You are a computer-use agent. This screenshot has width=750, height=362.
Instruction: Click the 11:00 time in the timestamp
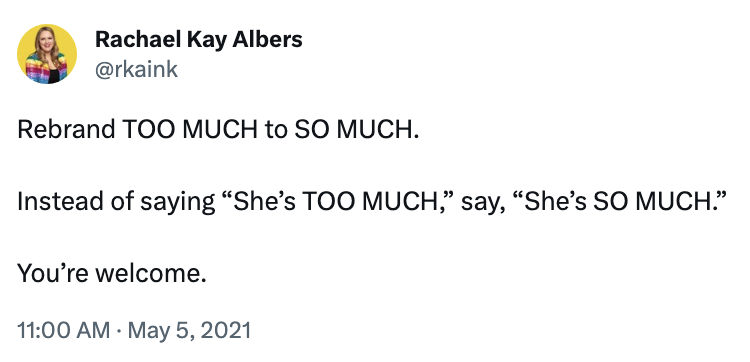(44, 330)
